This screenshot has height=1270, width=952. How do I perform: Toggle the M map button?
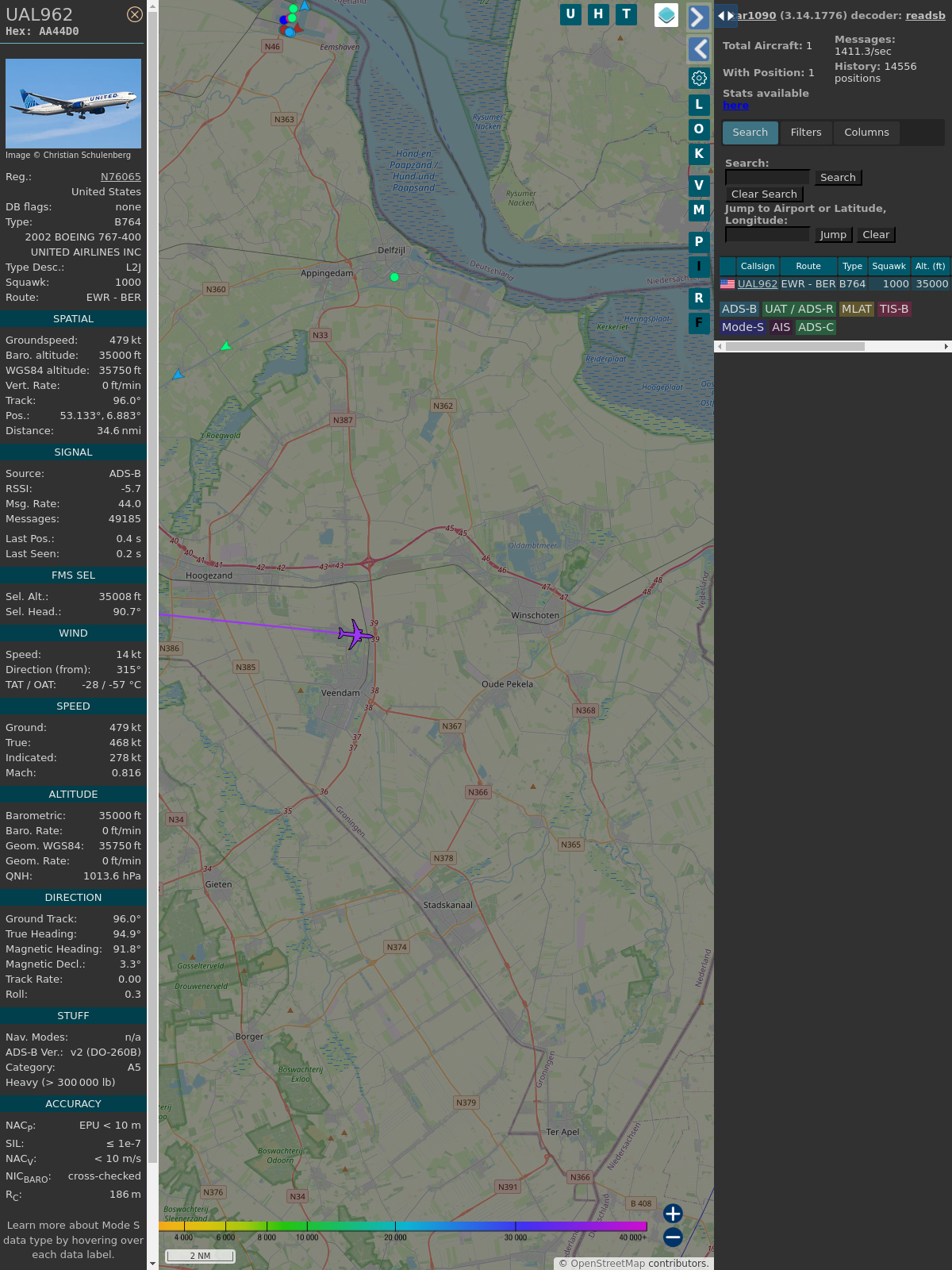coord(699,210)
